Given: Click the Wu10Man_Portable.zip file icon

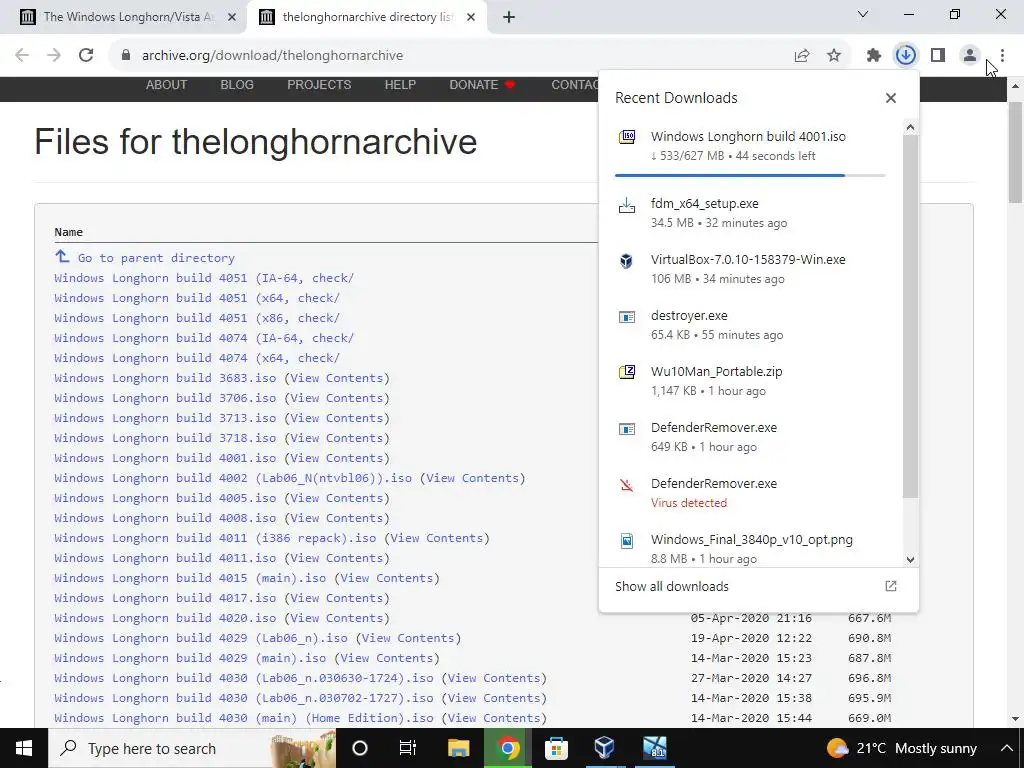Looking at the screenshot, I should (627, 373).
